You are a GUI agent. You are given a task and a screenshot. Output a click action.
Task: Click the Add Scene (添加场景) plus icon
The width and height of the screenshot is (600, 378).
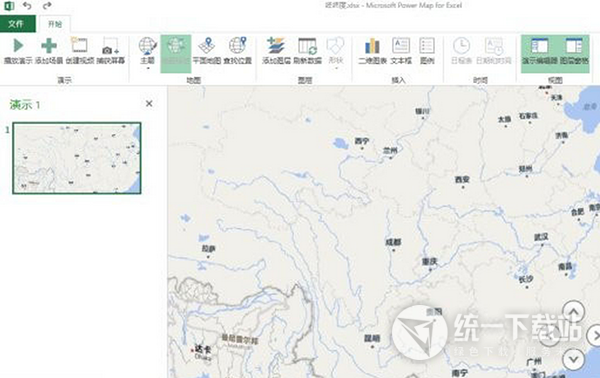49,46
